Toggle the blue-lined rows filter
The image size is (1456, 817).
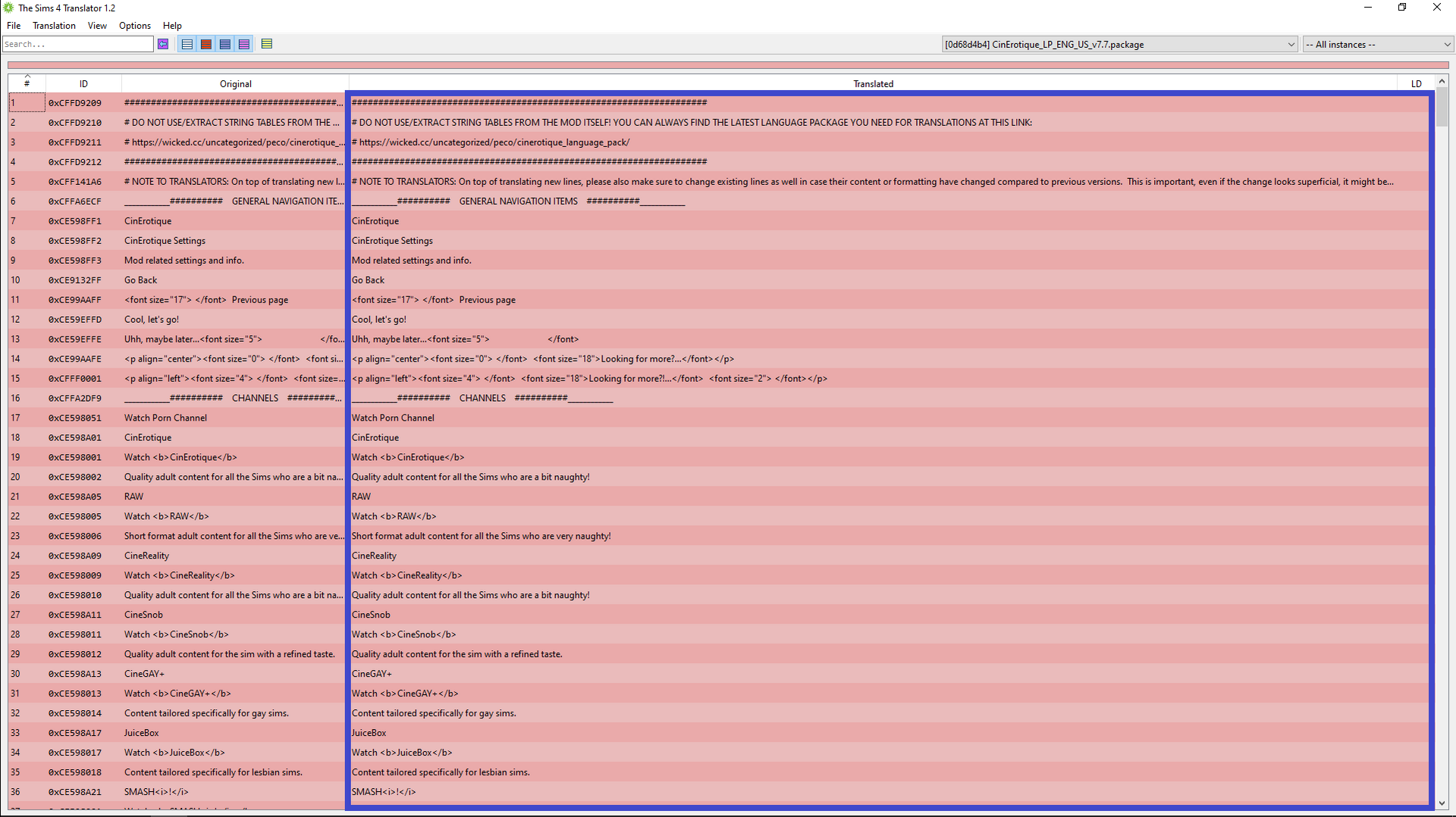[x=225, y=44]
